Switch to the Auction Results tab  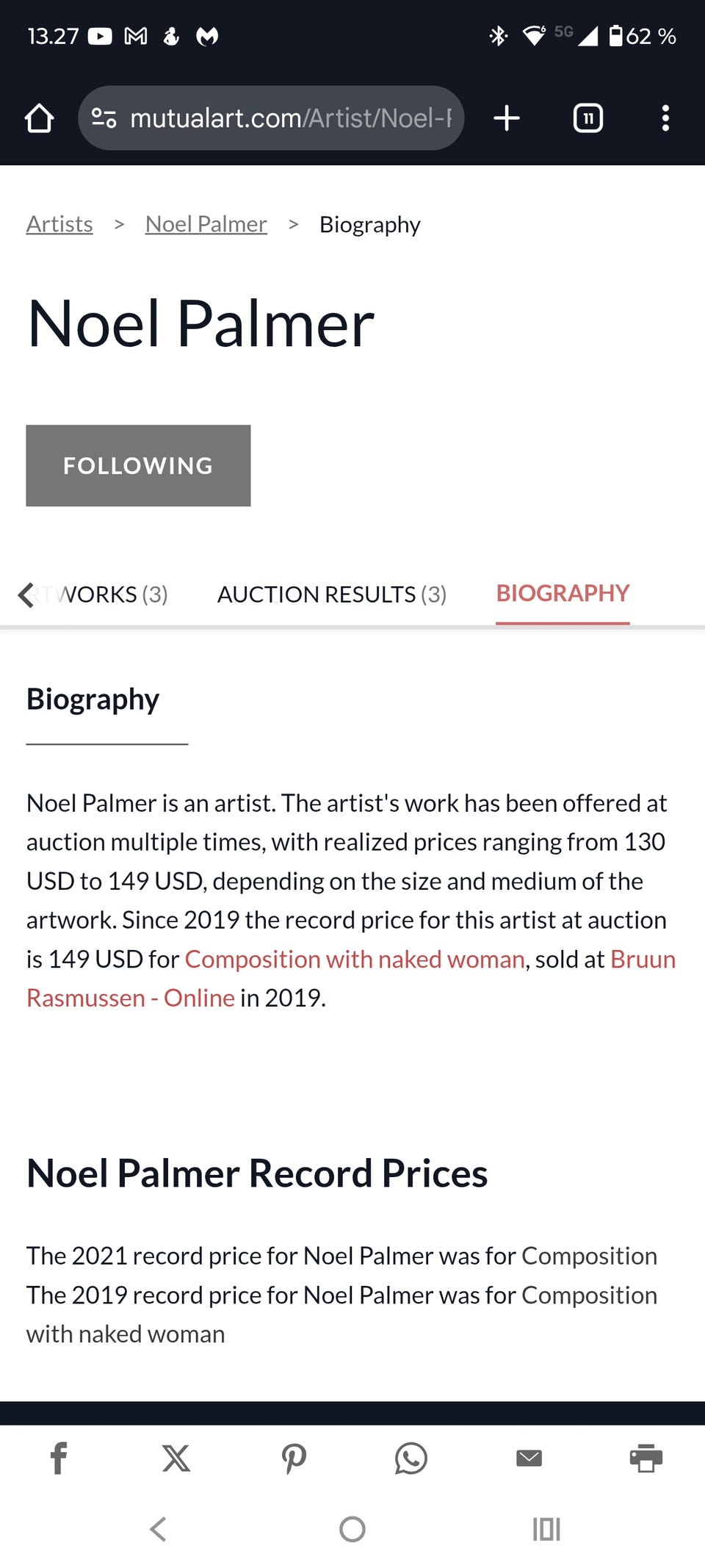coord(331,594)
